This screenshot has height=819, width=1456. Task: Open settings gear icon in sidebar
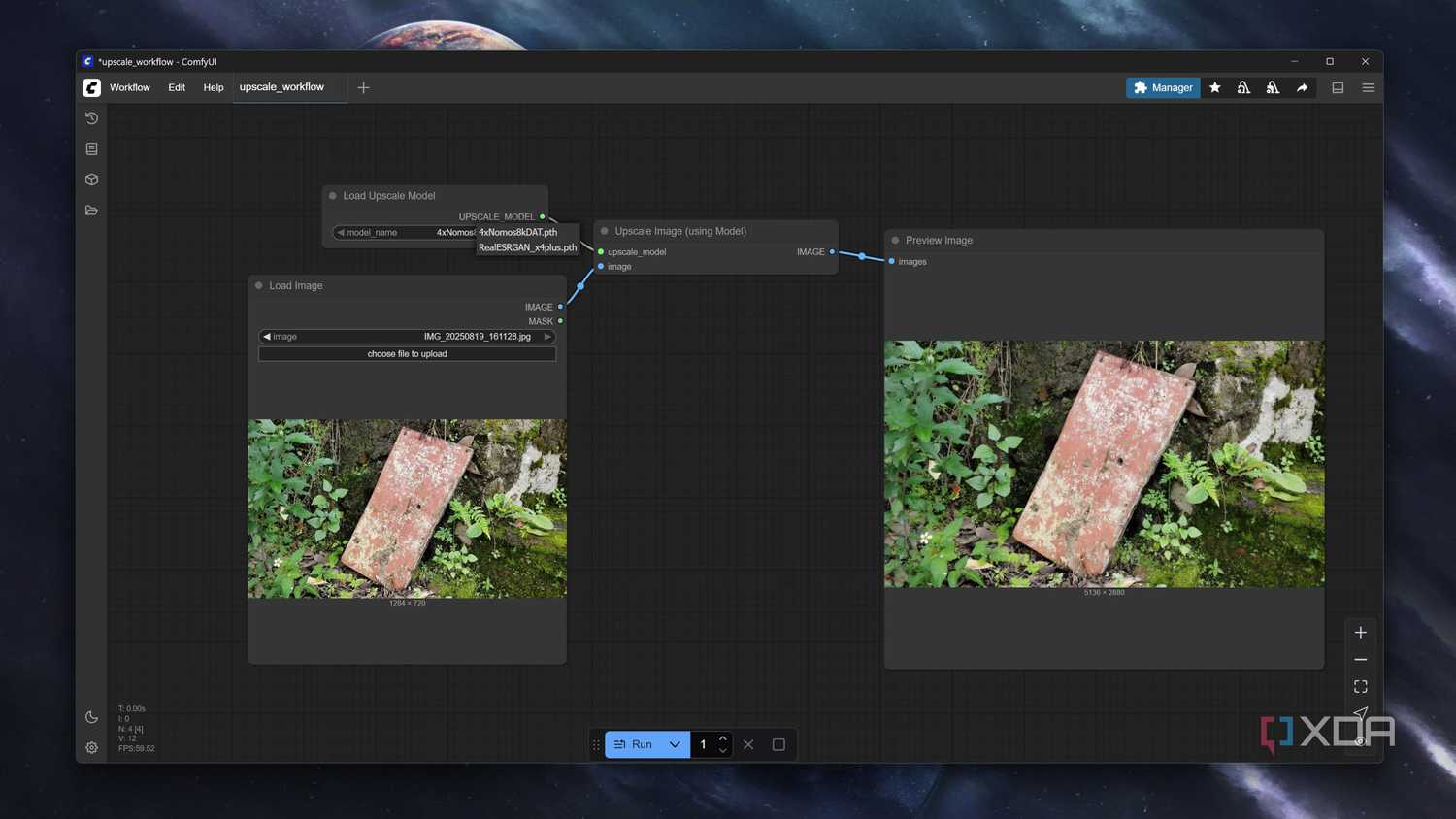(91, 748)
